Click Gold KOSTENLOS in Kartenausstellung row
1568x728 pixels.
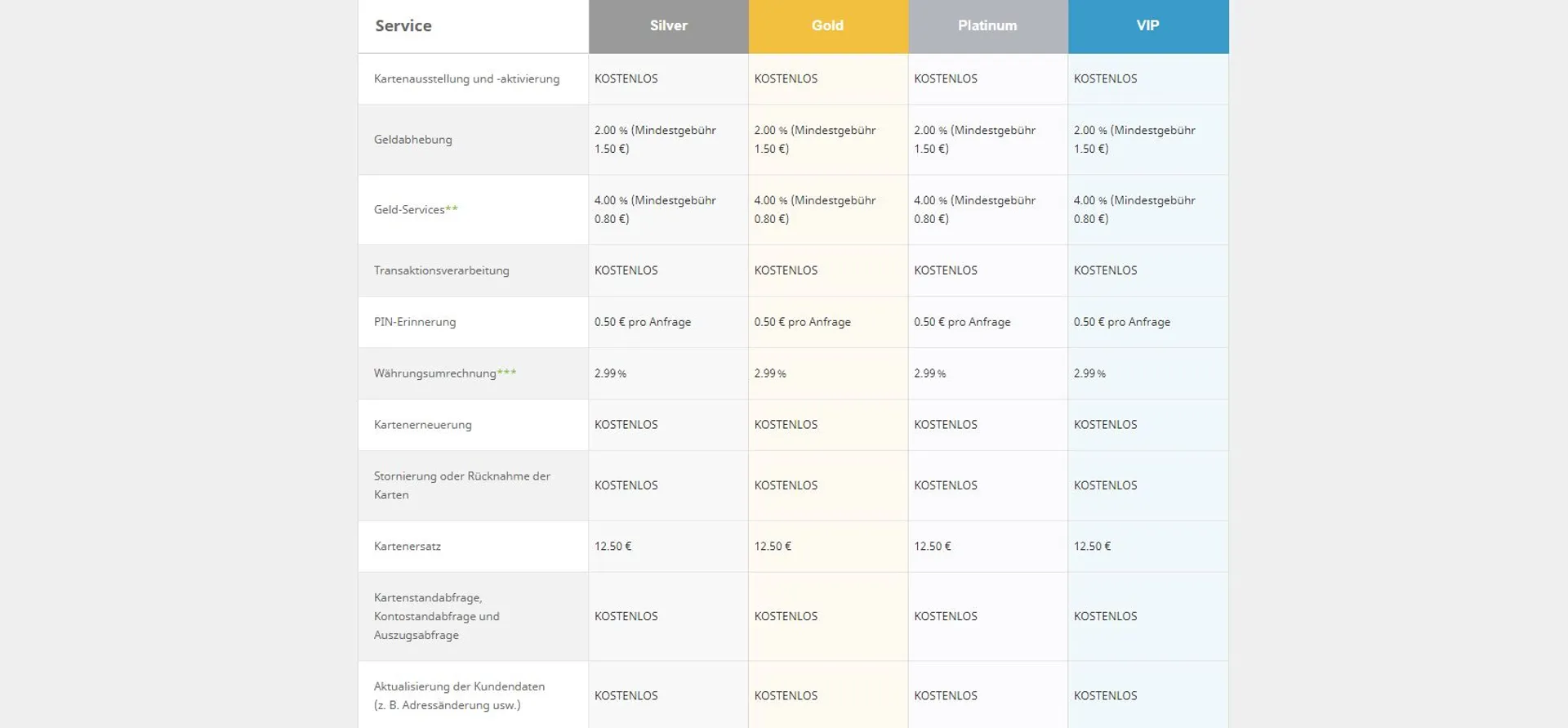point(786,79)
